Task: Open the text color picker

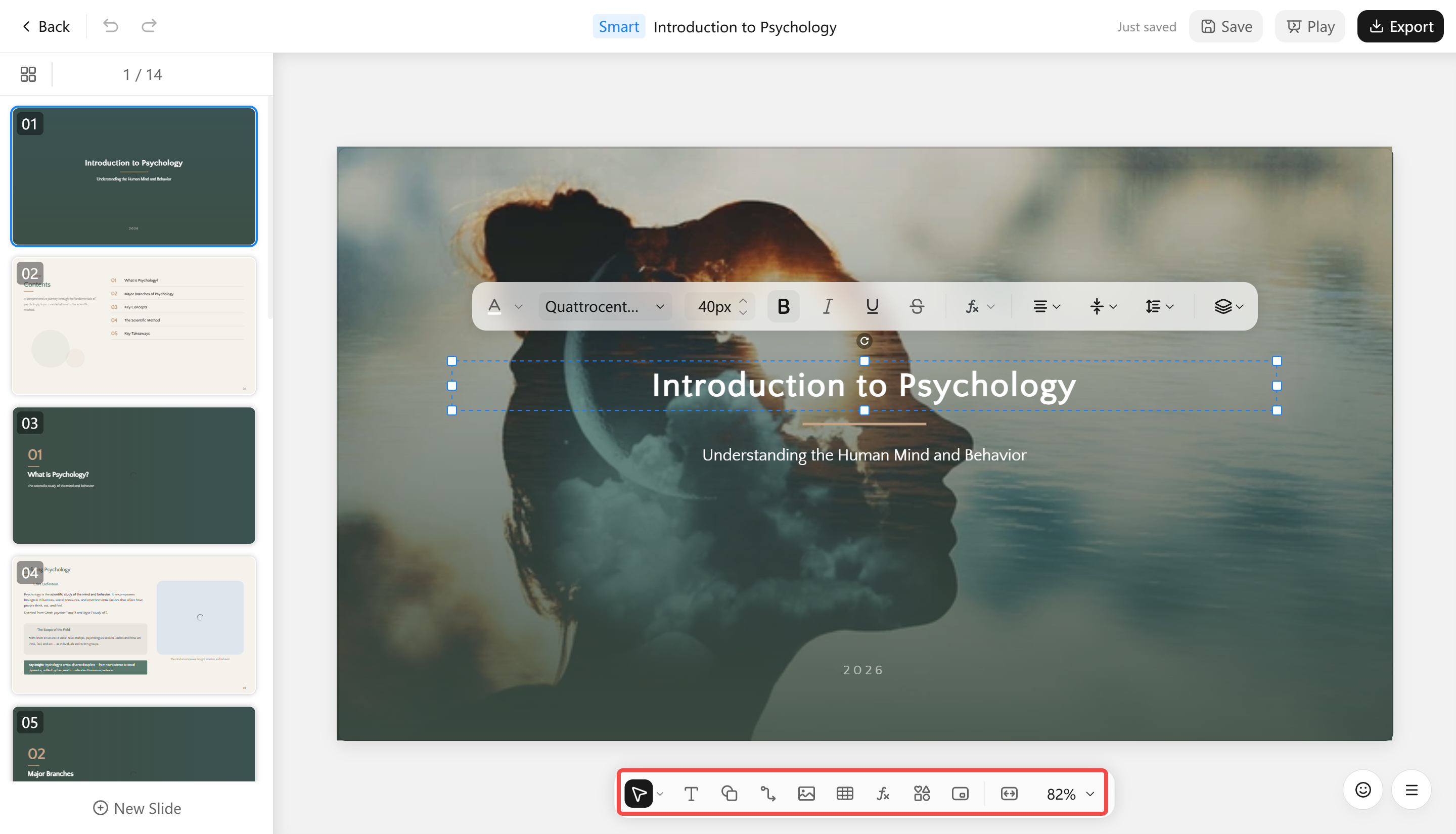Action: [x=494, y=306]
